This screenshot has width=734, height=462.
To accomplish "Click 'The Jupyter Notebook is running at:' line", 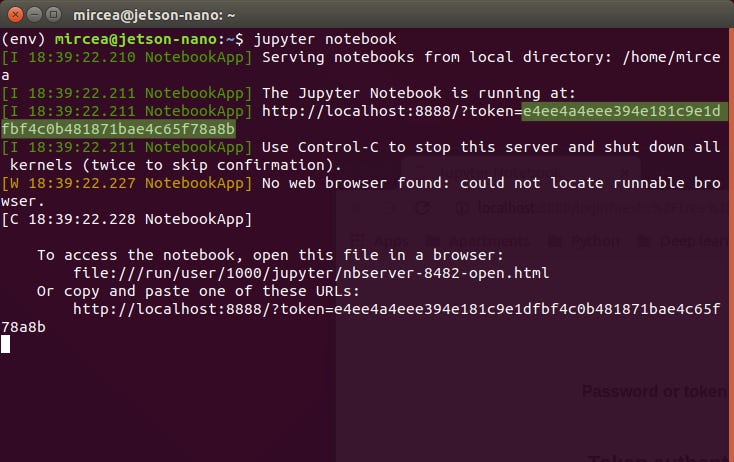I will pyautogui.click(x=418, y=93).
